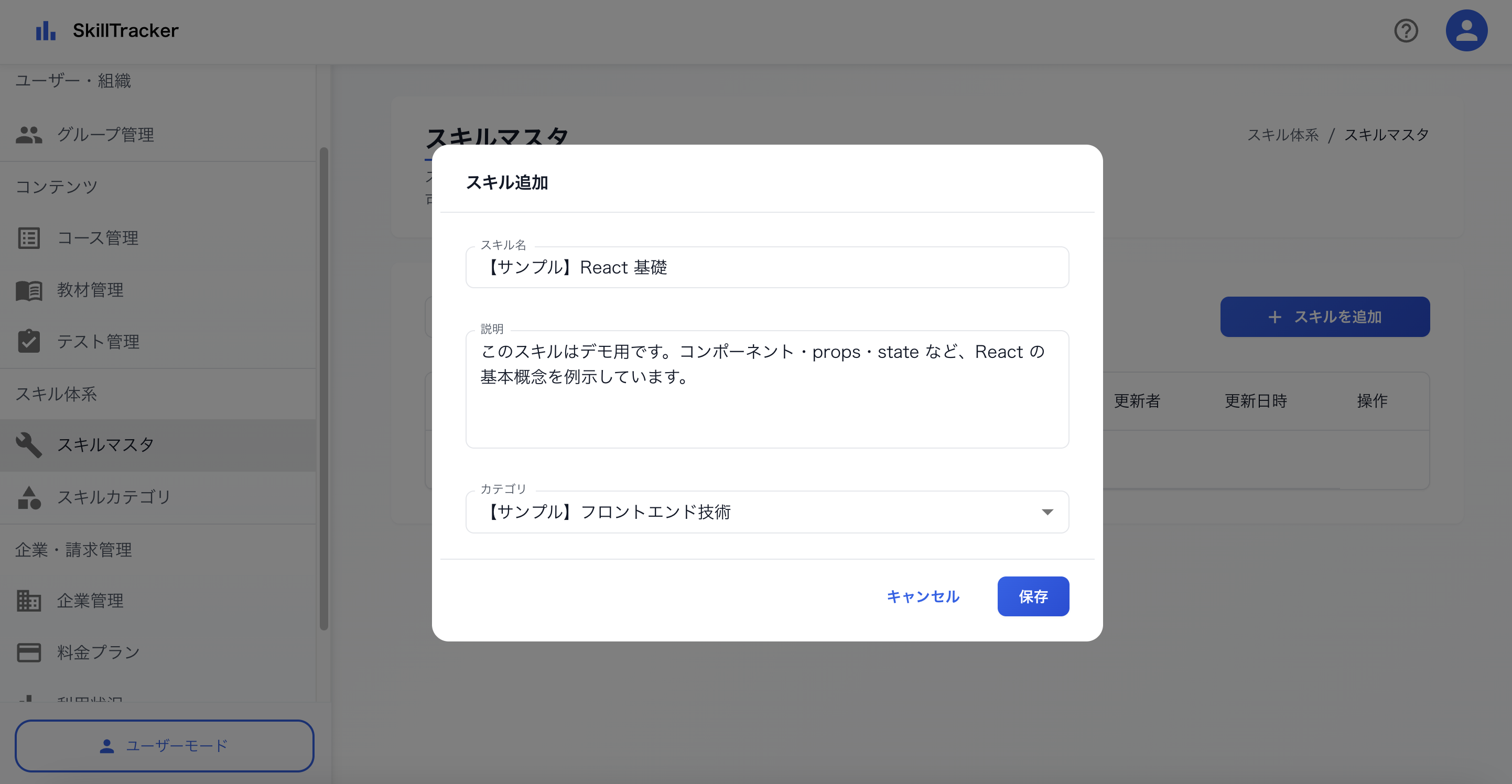Click the グループ管理 people icon
Image resolution: width=1512 pixels, height=784 pixels.
[29, 135]
